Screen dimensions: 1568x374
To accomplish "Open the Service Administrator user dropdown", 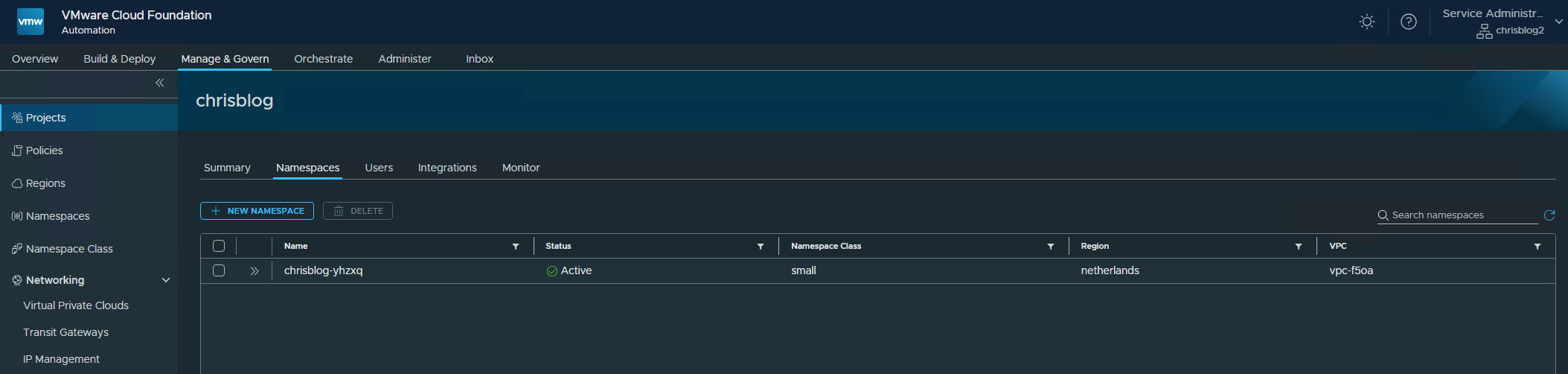I will (1559, 22).
